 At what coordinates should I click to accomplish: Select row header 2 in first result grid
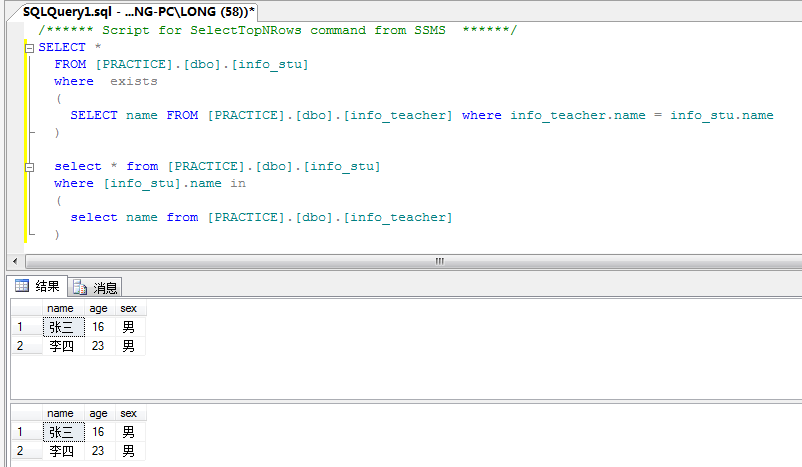tap(27, 346)
